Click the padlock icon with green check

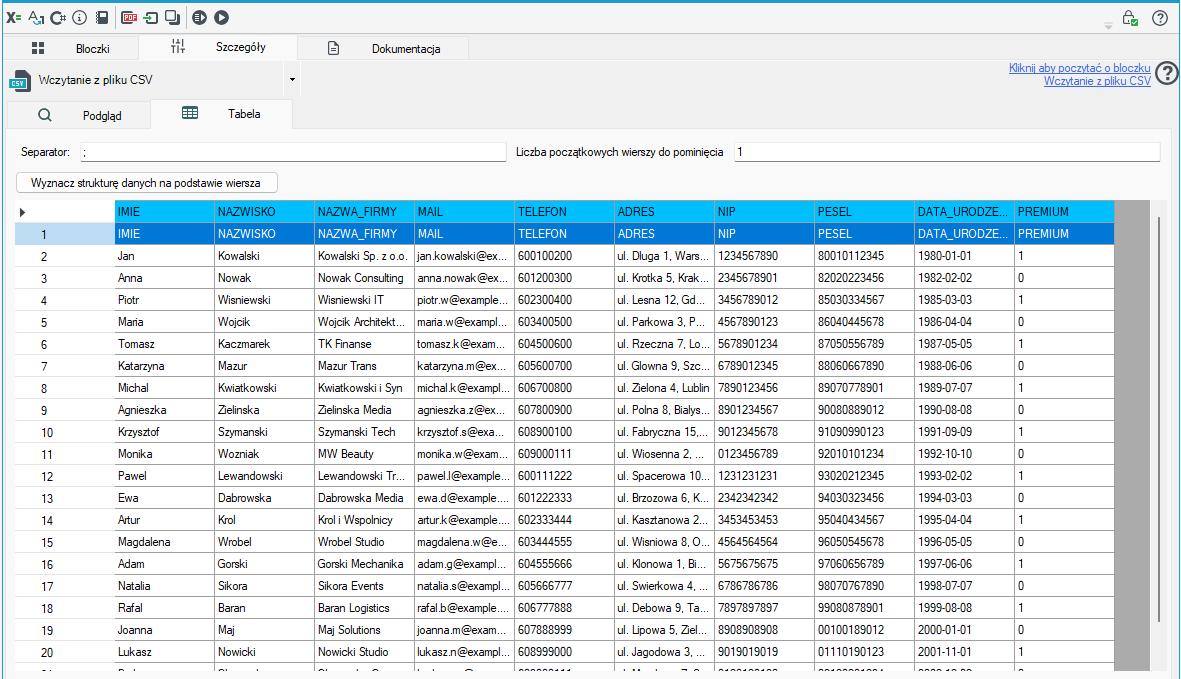point(1130,18)
